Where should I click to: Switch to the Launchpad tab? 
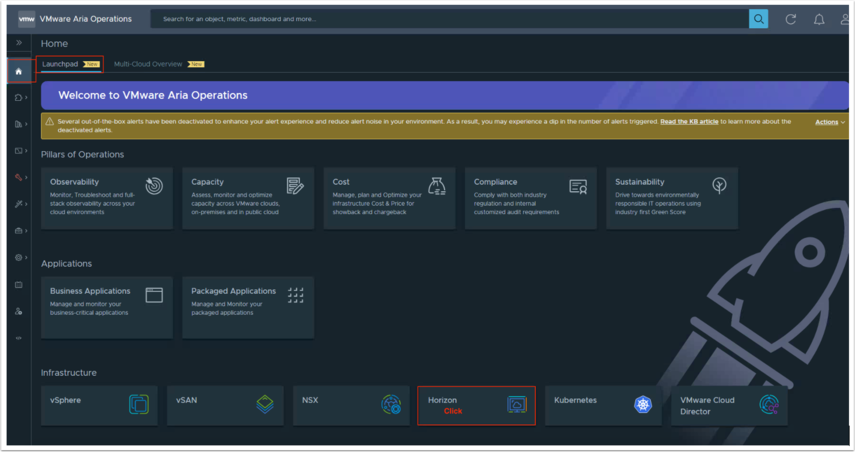60,64
